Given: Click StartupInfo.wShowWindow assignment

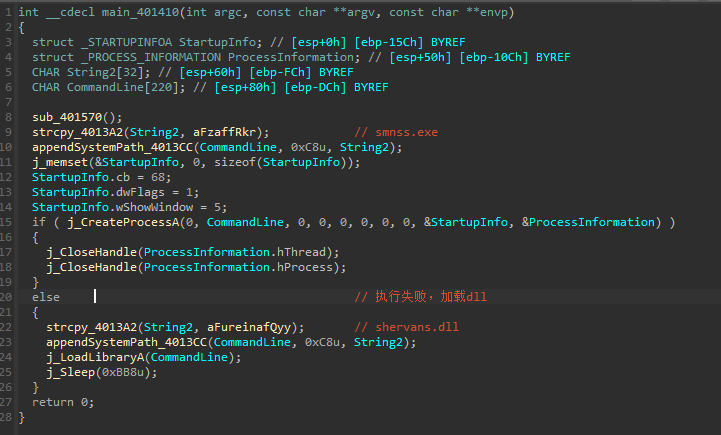Looking at the screenshot, I should 129,207.
